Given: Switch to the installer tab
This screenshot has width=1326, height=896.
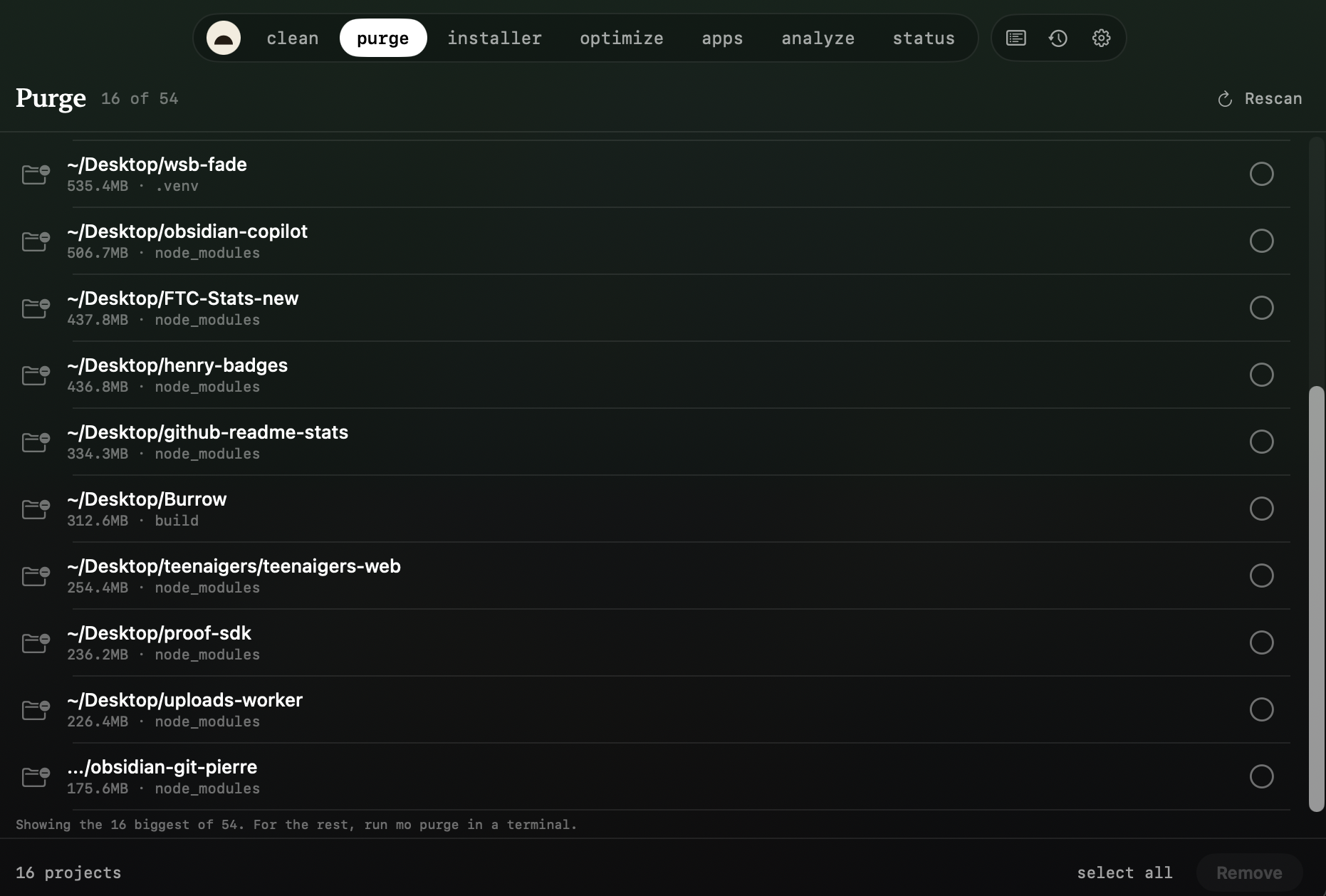Looking at the screenshot, I should (x=495, y=38).
